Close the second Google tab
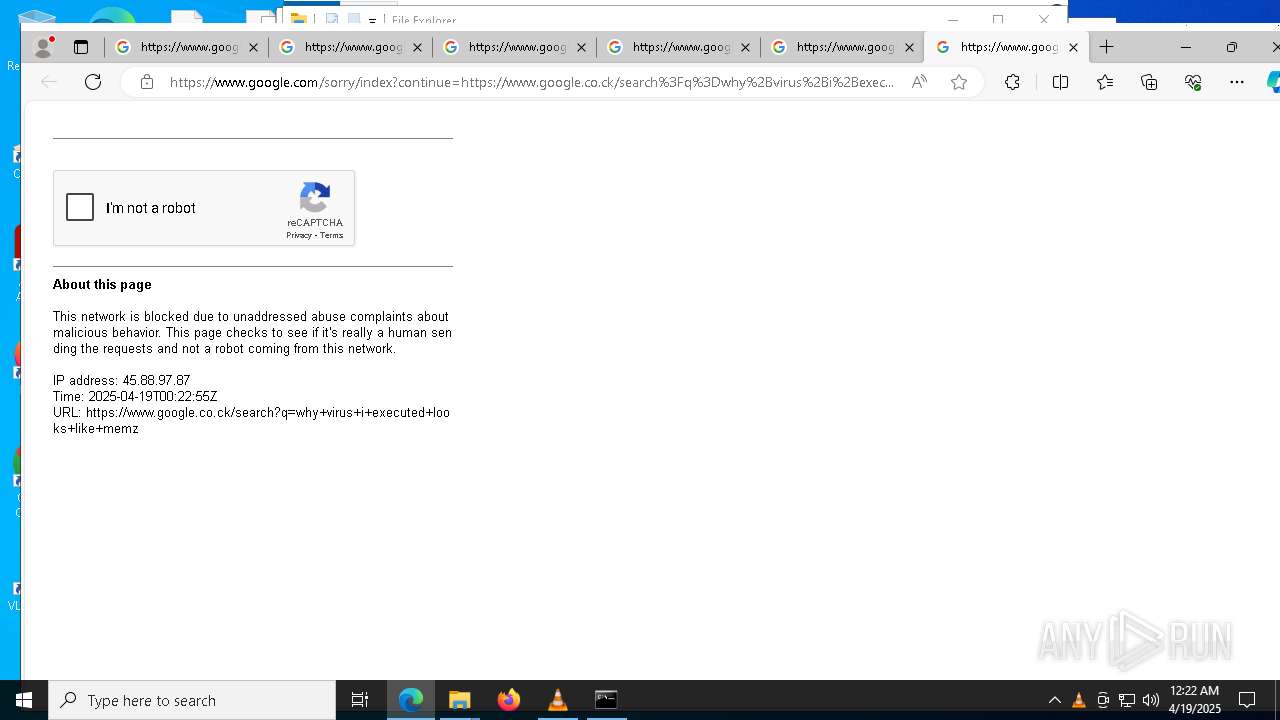Viewport: 1280px width, 720px height. pyautogui.click(x=417, y=47)
